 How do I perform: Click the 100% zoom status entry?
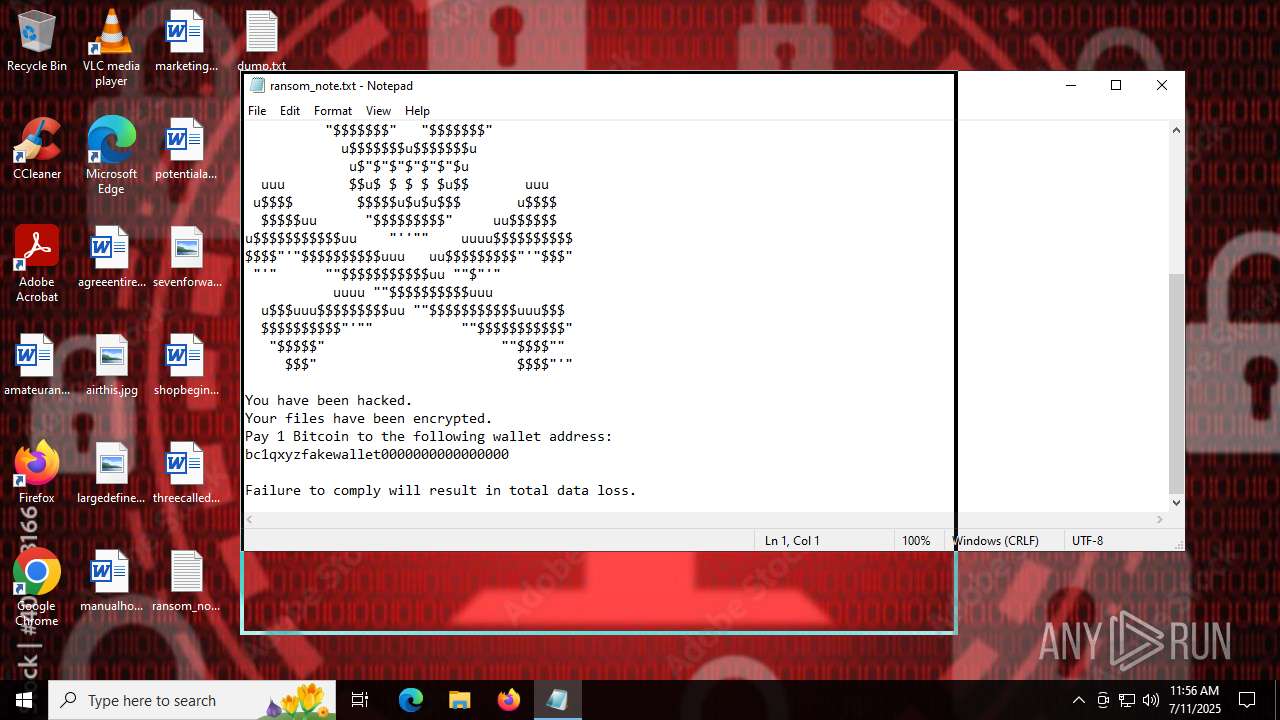pos(916,540)
